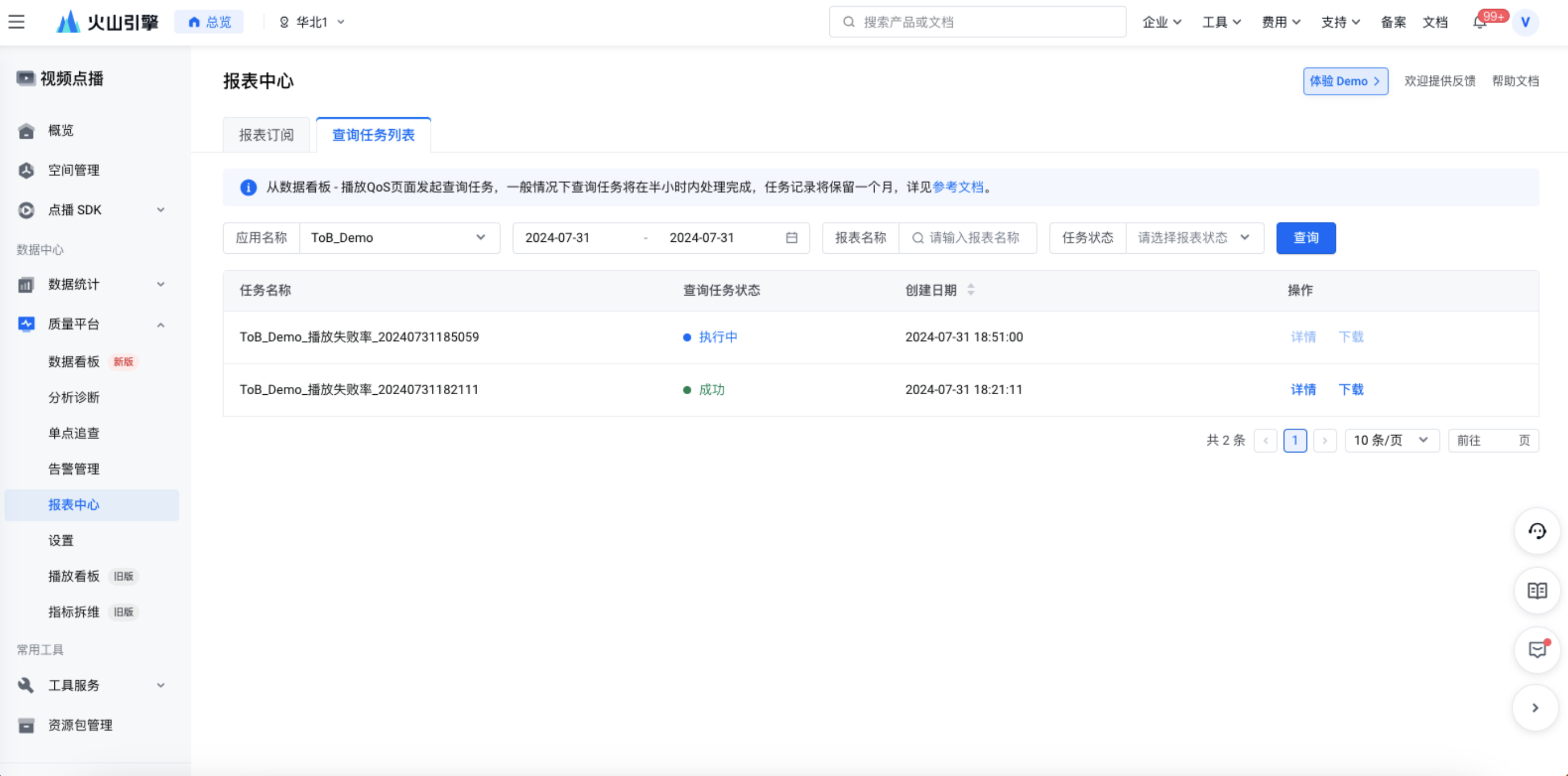Click the 资源包管理 archive icon
The width and height of the screenshot is (1568, 776).
point(26,725)
